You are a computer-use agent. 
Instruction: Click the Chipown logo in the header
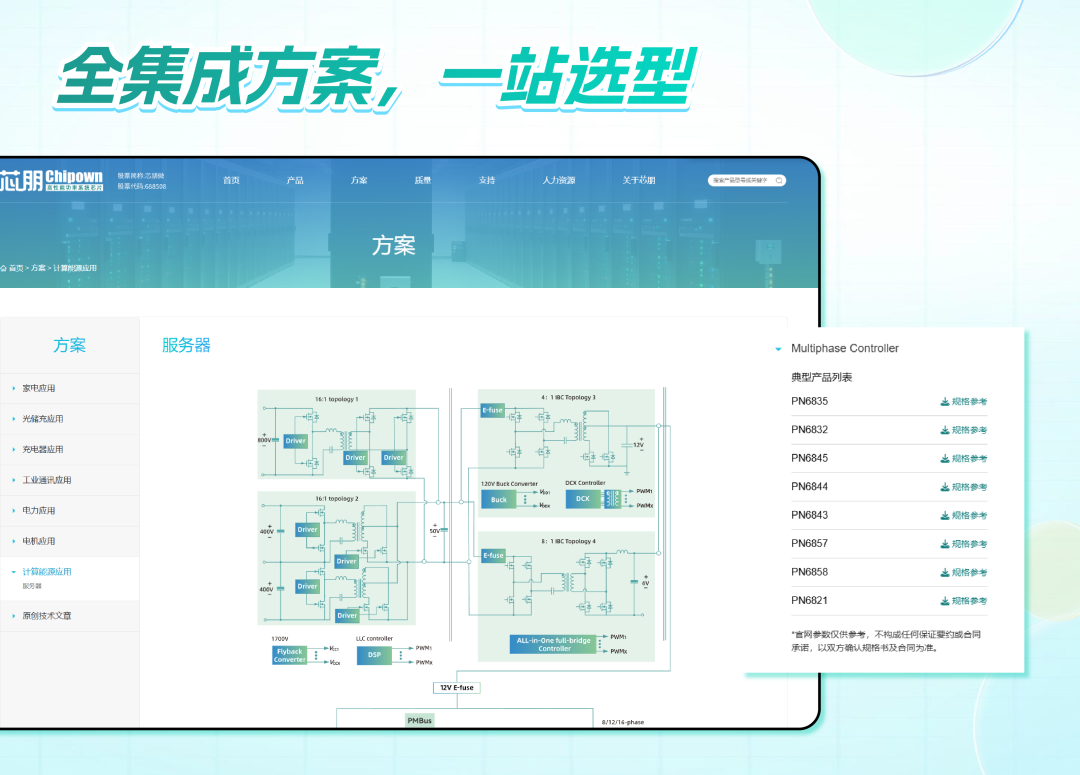click(x=52, y=180)
